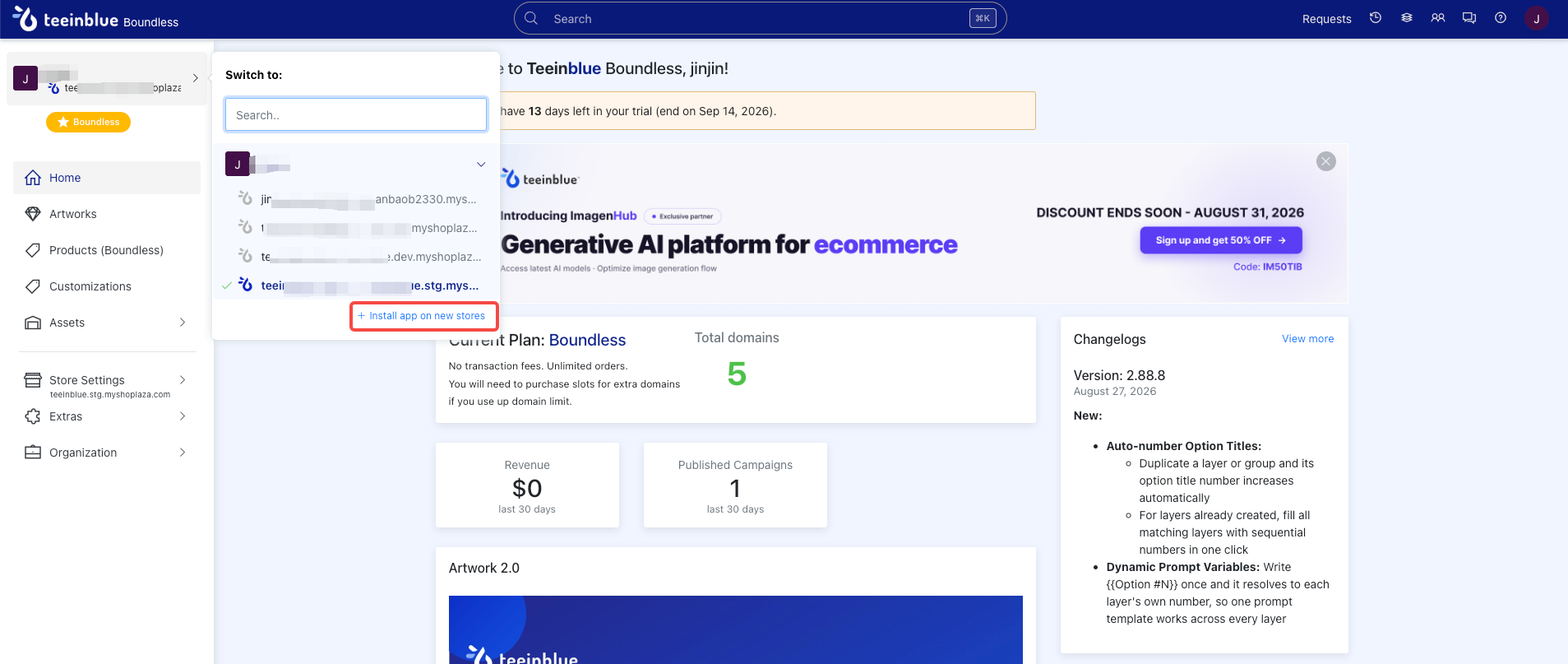Expand the Assets submenu
Image resolution: width=1568 pixels, height=664 pixels.
coord(183,323)
